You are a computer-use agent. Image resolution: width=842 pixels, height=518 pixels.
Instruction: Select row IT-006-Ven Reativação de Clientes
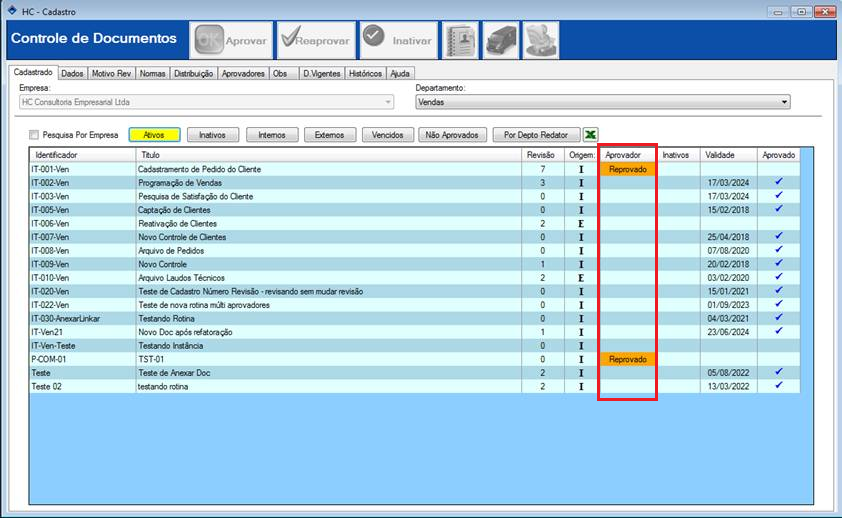tap(415, 223)
